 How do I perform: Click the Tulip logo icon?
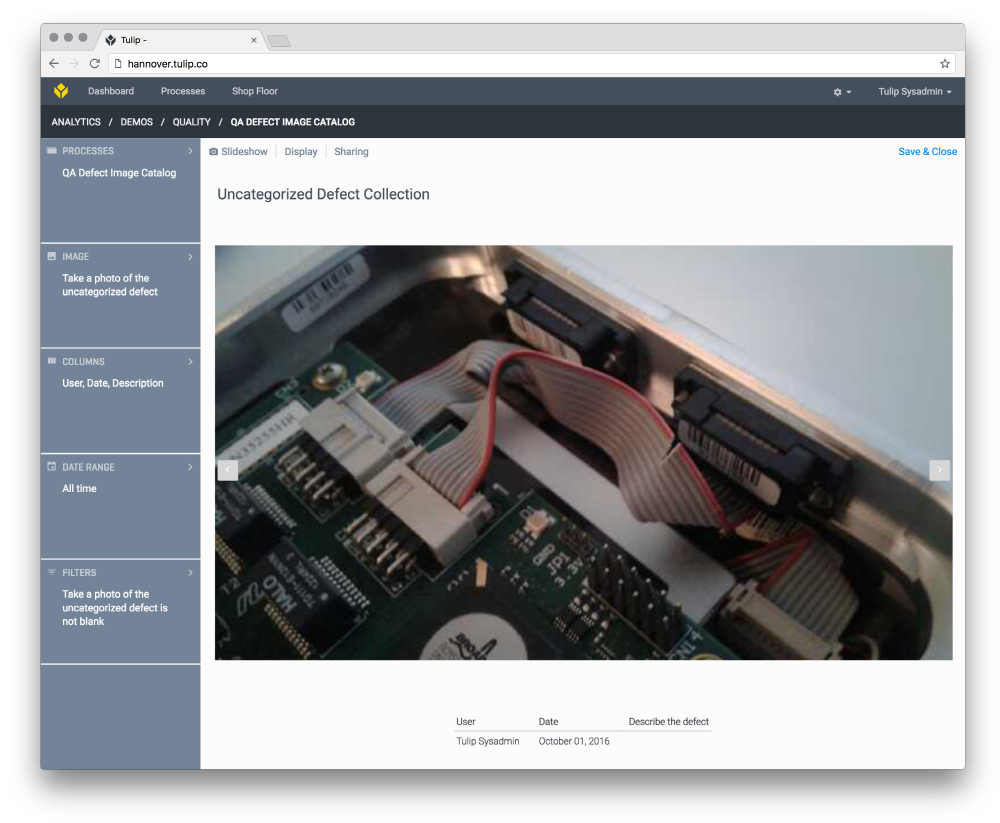61,91
